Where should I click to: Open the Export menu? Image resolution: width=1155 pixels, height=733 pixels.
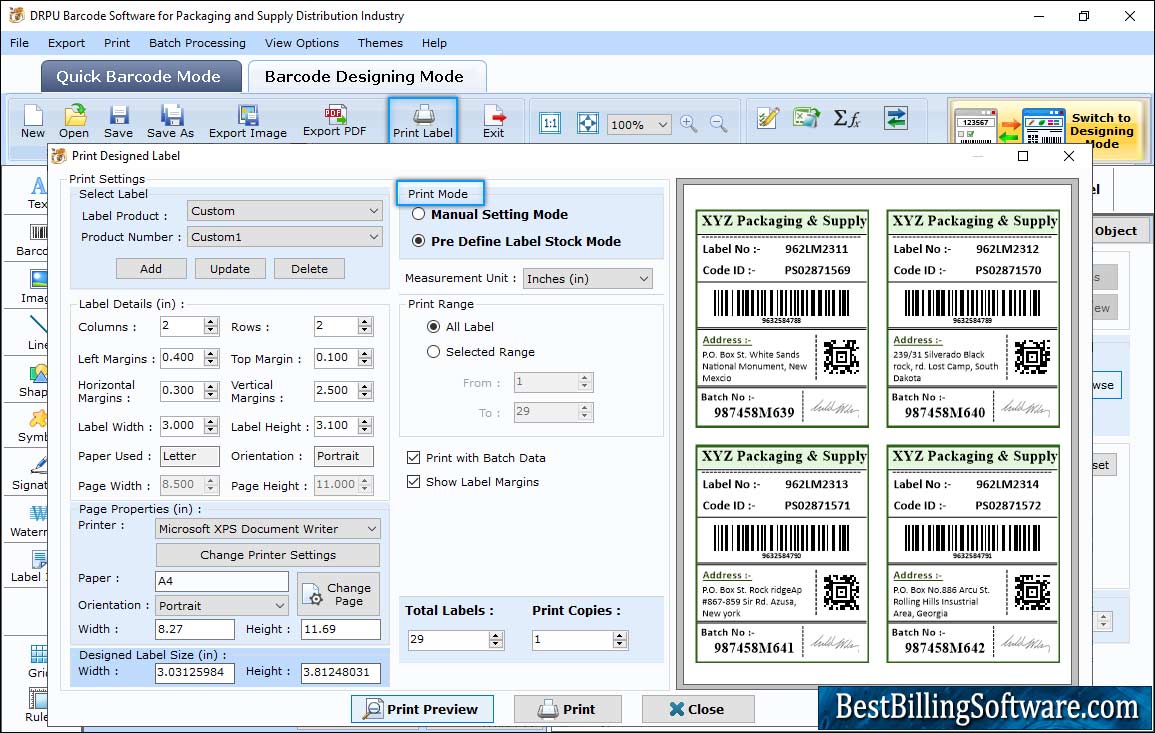click(66, 43)
